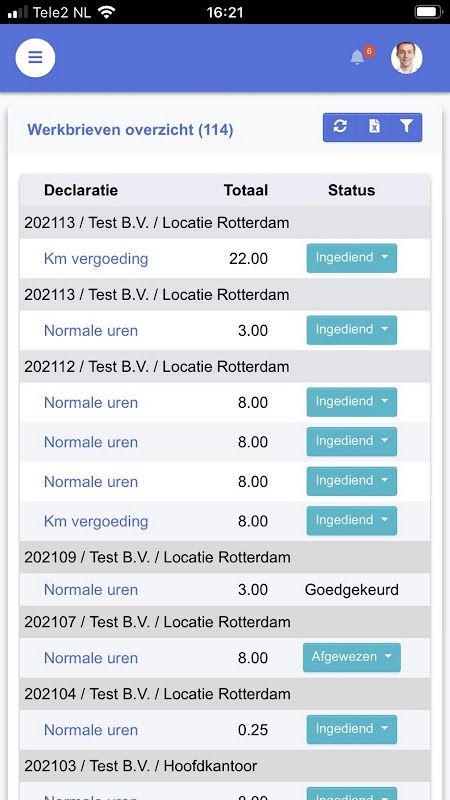This screenshot has height=800, width=450.
Task: Click the Declaratie column header
Action: pos(81,190)
